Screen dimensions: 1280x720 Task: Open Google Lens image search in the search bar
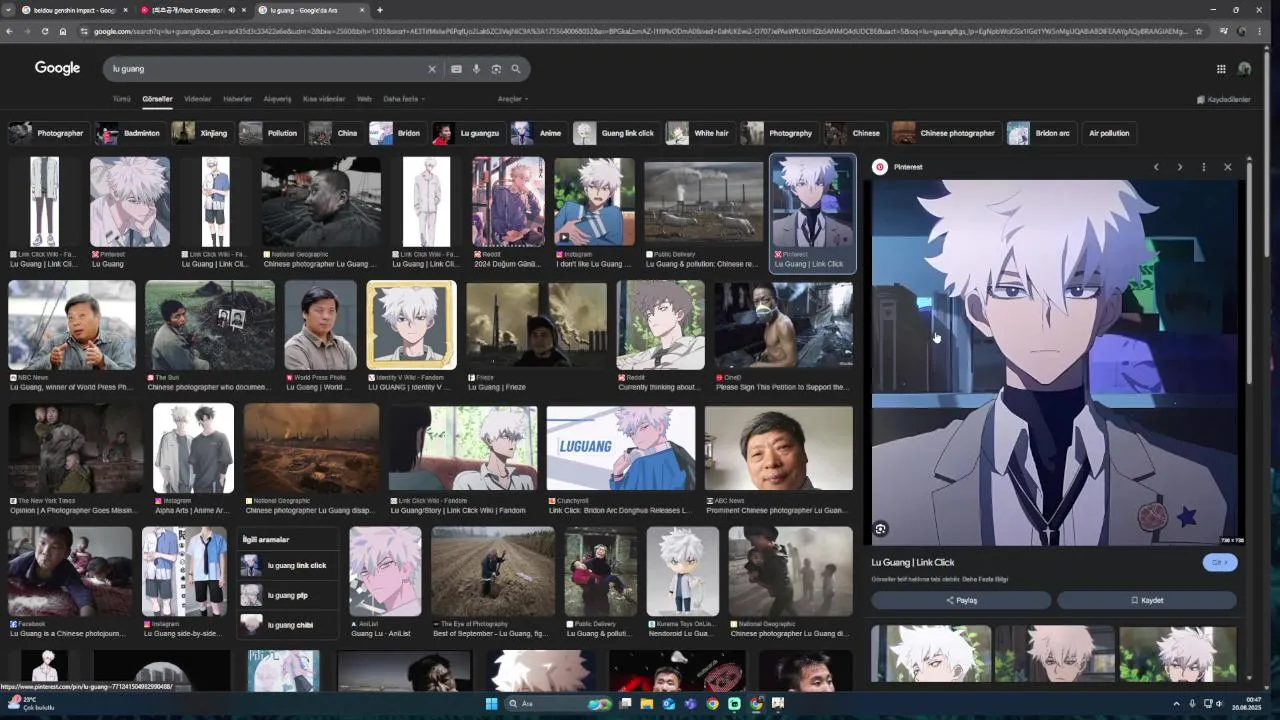(496, 69)
